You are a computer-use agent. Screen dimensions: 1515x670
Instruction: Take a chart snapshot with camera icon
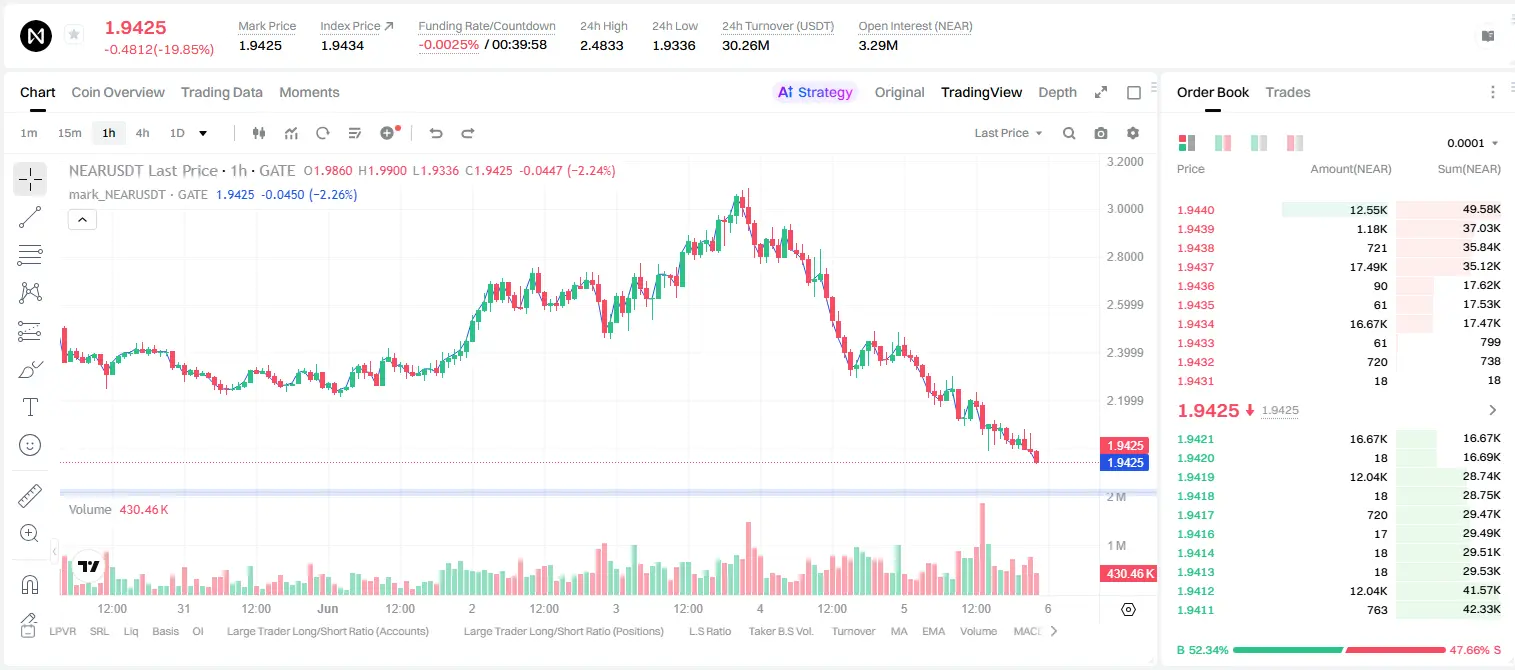tap(1101, 133)
